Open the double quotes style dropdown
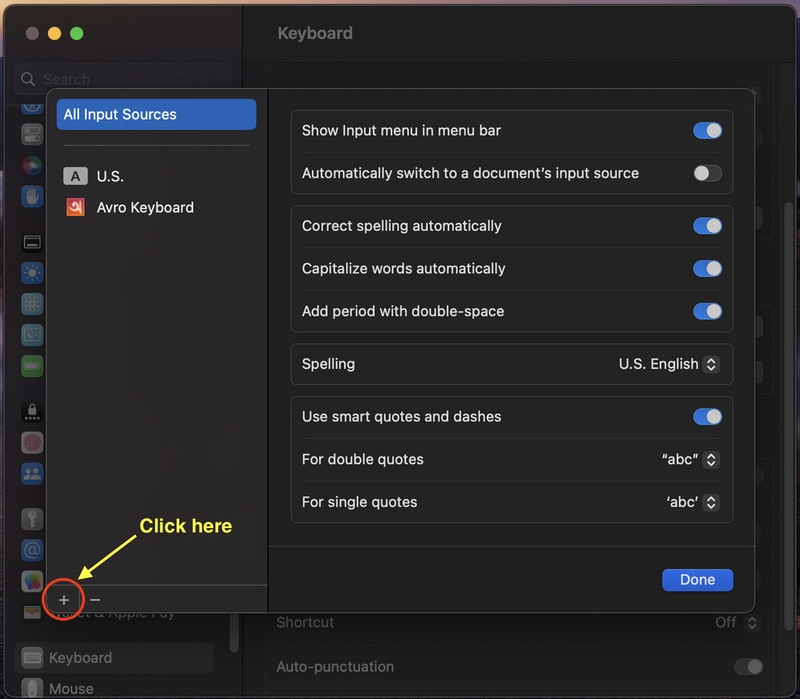 point(691,460)
